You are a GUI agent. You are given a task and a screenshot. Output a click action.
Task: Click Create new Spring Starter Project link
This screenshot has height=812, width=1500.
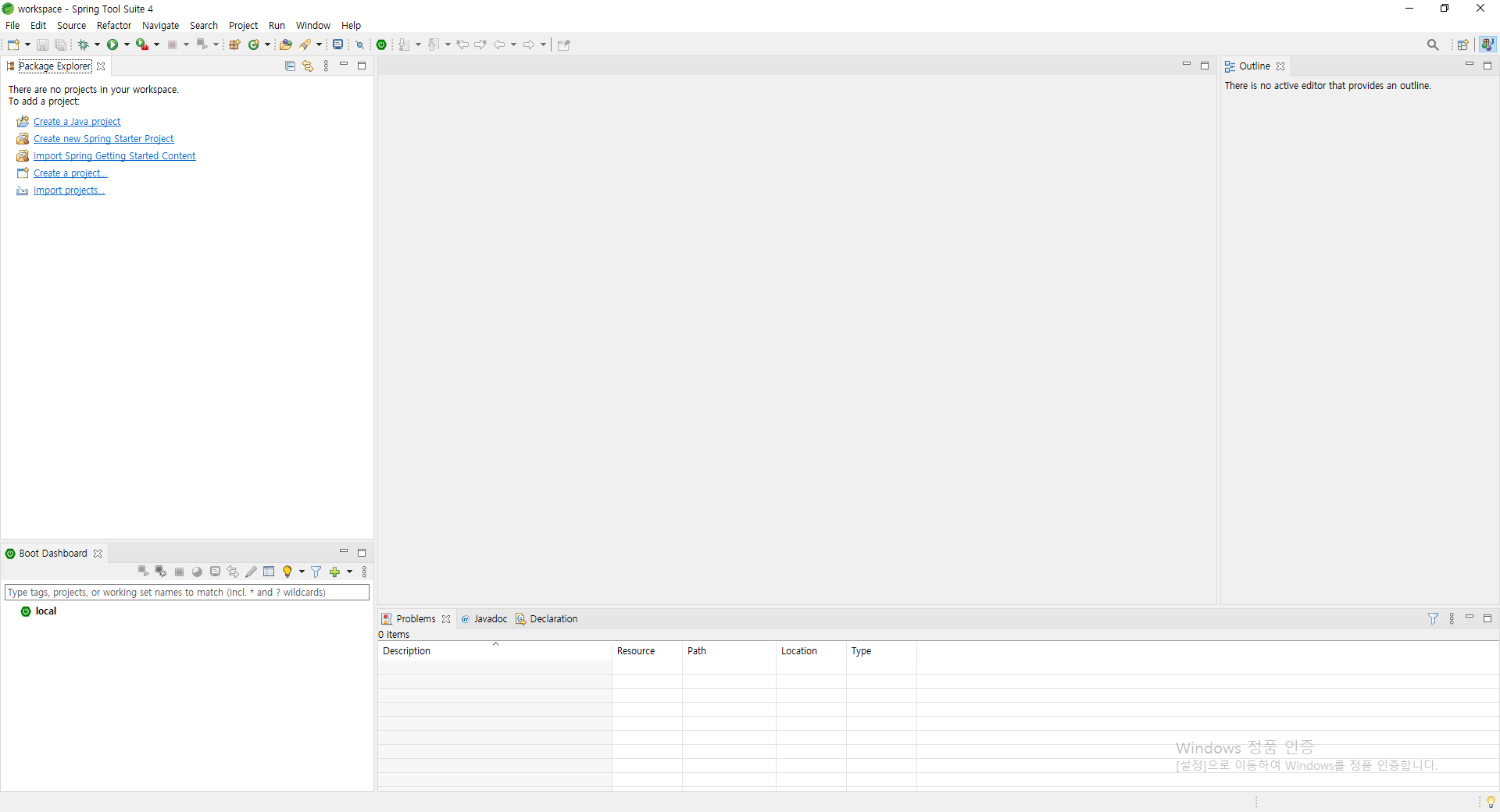[x=103, y=139]
